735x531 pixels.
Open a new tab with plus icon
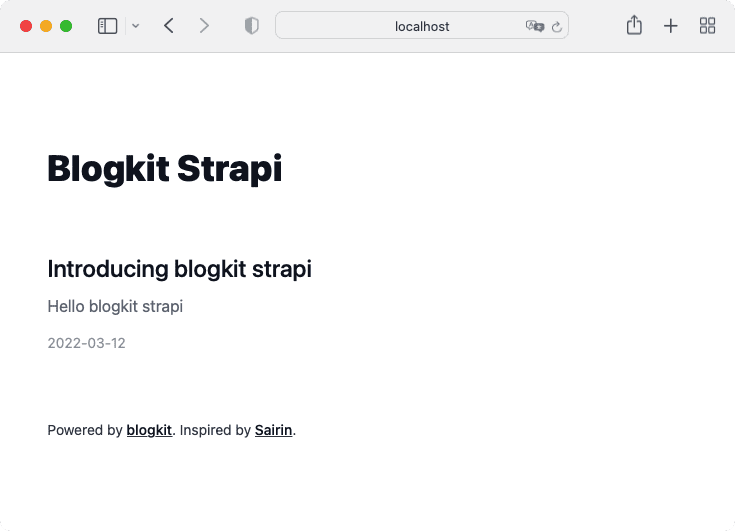point(671,26)
